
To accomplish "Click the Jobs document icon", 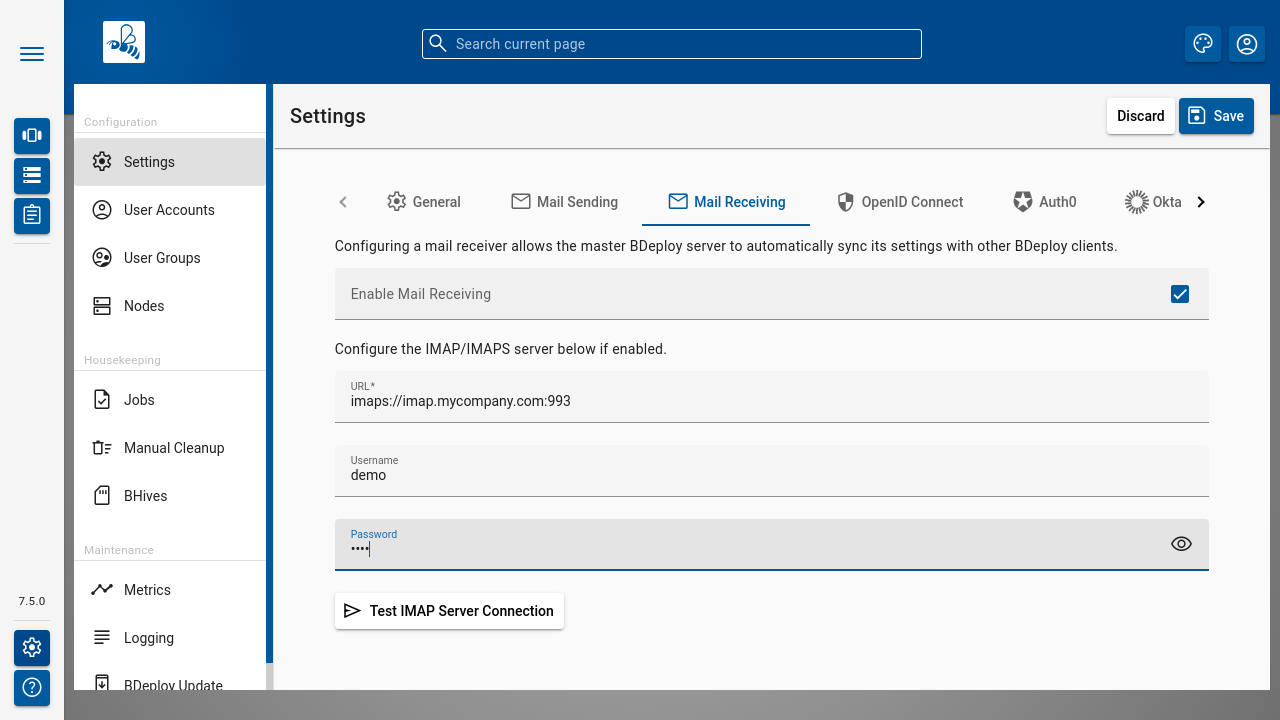I will 102,400.
